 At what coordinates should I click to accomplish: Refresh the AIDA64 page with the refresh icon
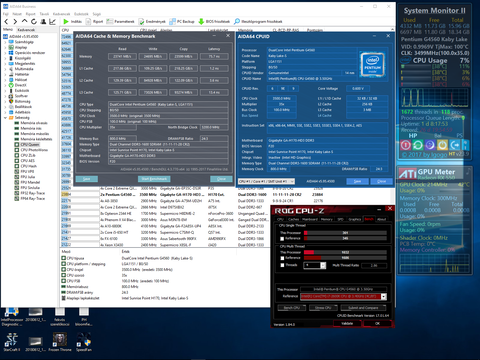point(34,22)
